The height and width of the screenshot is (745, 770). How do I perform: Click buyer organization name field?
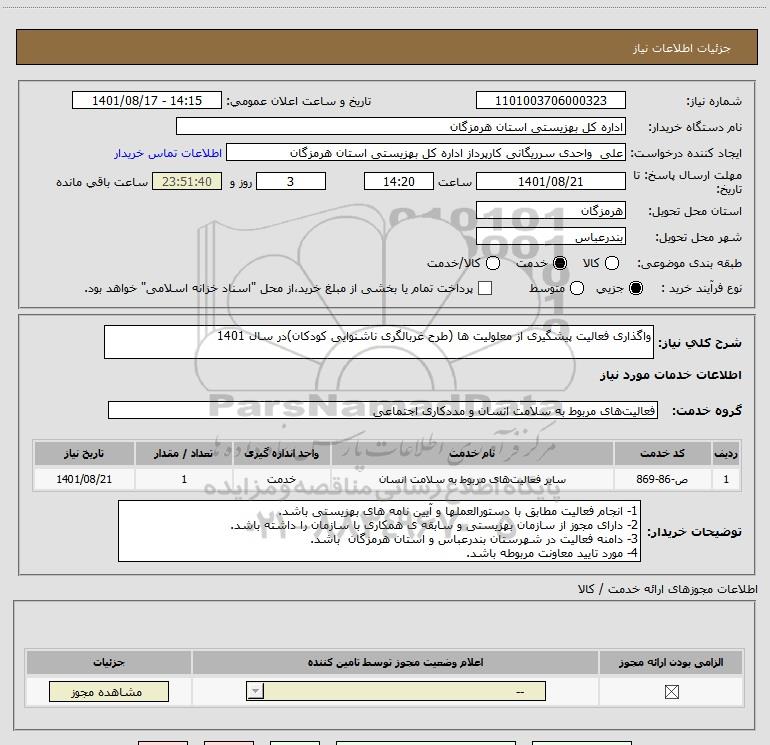pos(401,126)
